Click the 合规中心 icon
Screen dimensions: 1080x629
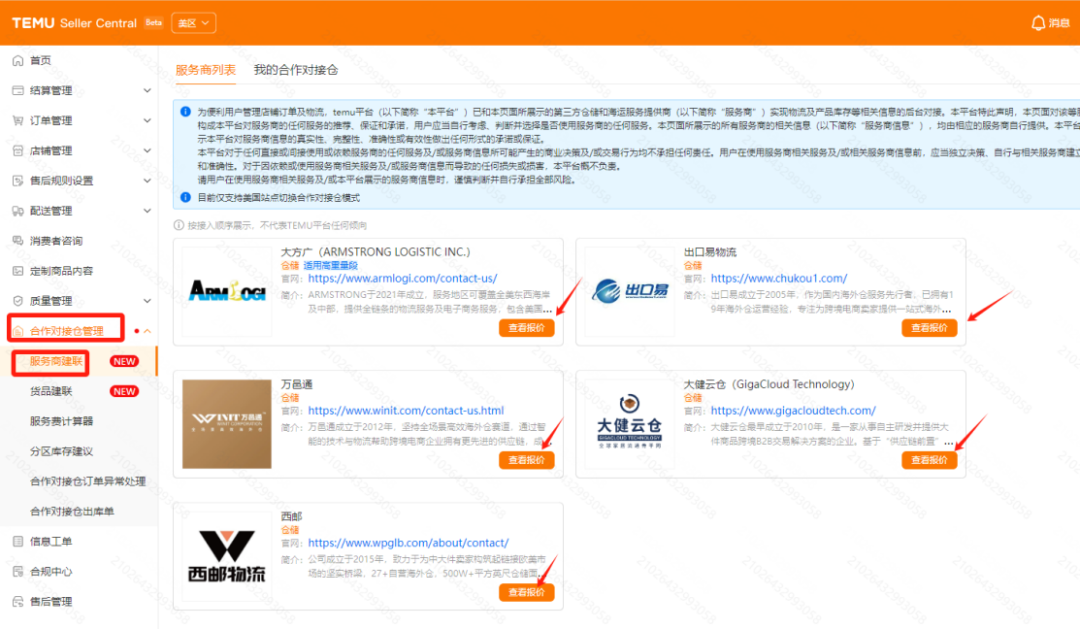tap(18, 571)
